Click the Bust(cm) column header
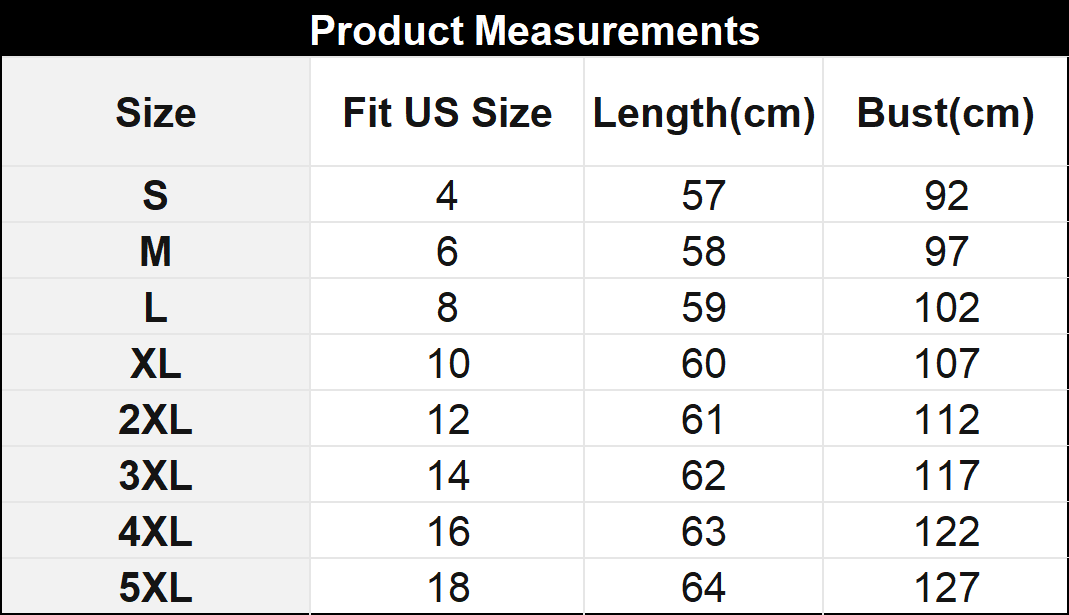The width and height of the screenshot is (1069, 615). pos(945,113)
